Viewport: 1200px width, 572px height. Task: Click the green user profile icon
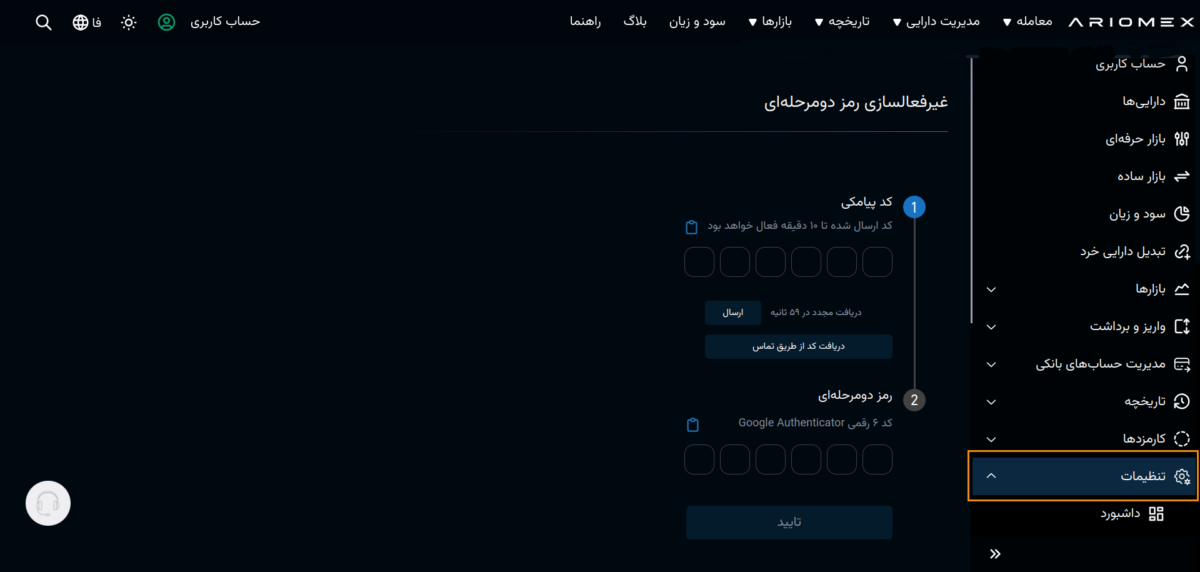click(x=167, y=22)
